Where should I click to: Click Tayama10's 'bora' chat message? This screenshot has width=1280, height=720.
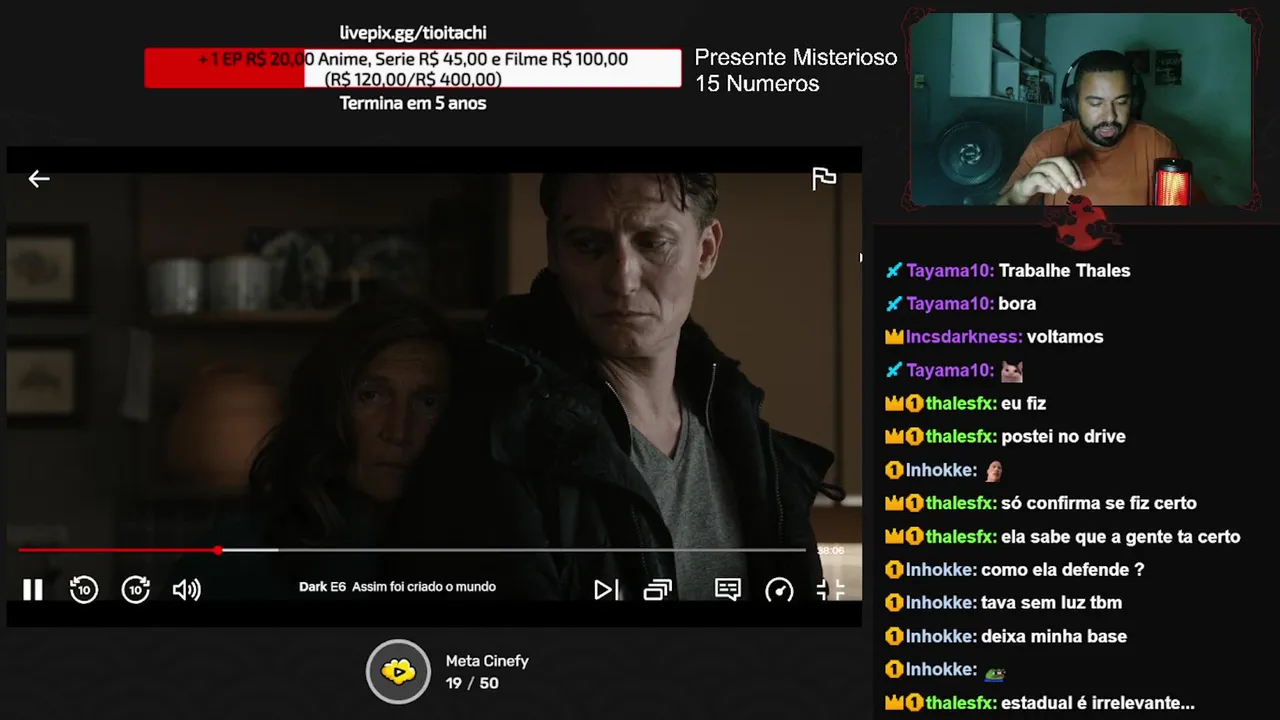pyautogui.click(x=1017, y=304)
